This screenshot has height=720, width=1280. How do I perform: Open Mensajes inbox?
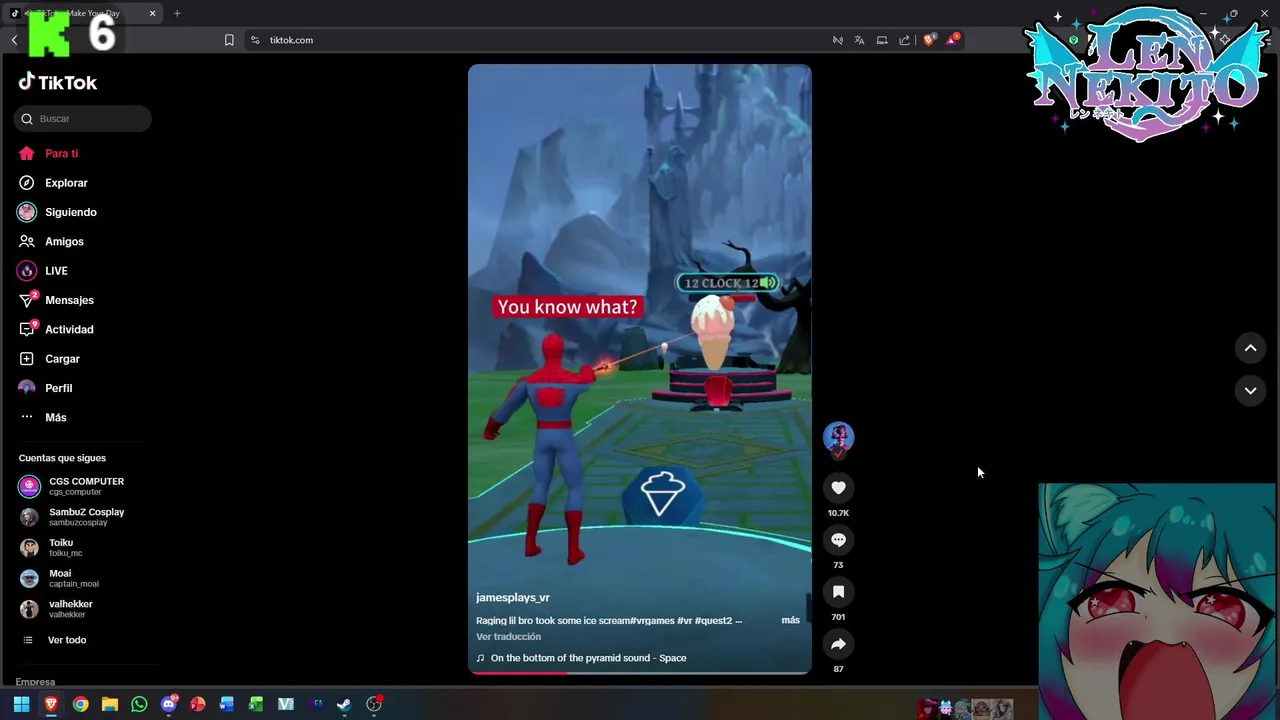point(56,300)
